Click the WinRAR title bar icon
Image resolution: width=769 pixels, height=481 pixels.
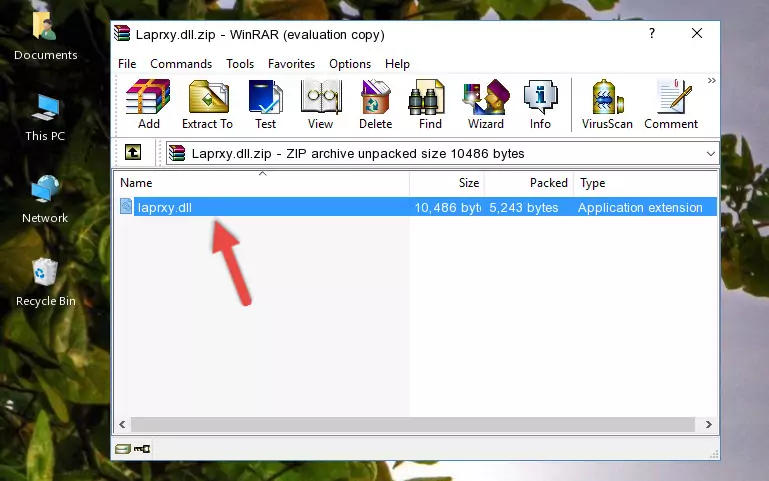pos(122,34)
